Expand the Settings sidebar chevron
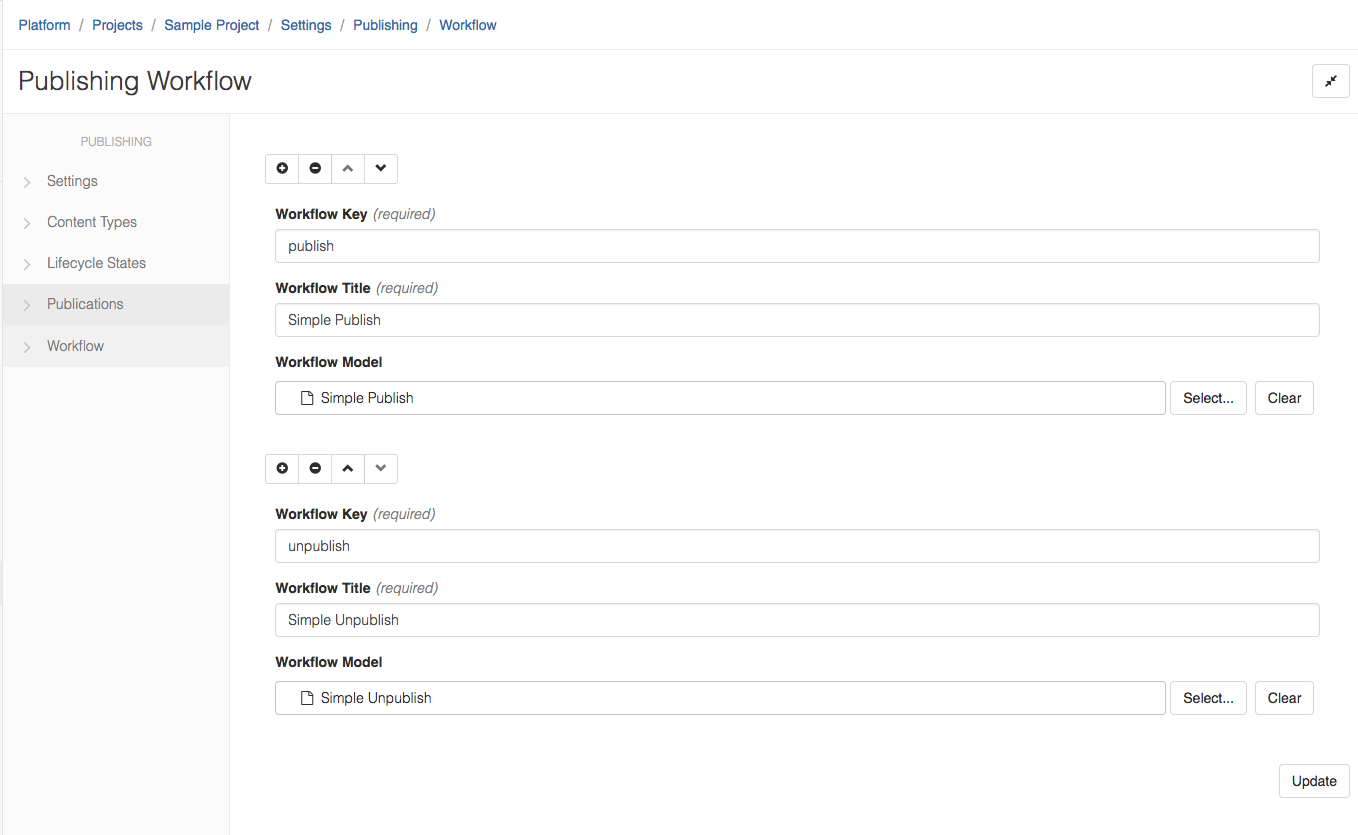This screenshot has width=1358, height=835. click(27, 182)
